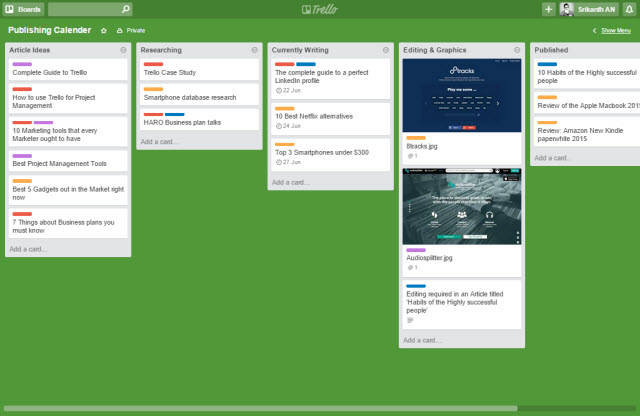This screenshot has height=416, width=640.
Task: Change the Private visibility setting
Action: 131,31
